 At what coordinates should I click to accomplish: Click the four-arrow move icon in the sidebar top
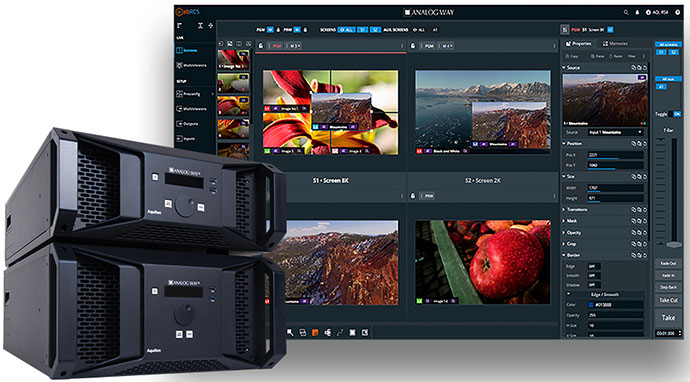[x=211, y=26]
